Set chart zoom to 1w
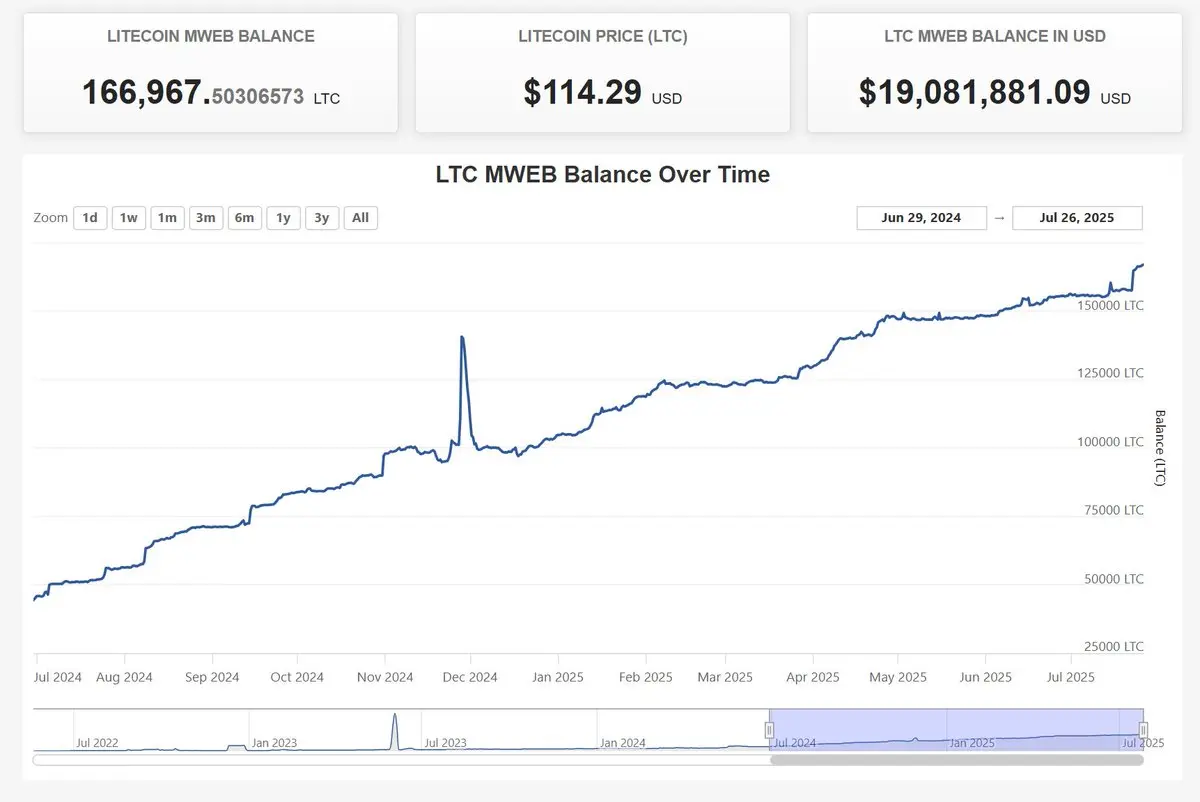Viewport: 1200px width, 802px height. [129, 218]
